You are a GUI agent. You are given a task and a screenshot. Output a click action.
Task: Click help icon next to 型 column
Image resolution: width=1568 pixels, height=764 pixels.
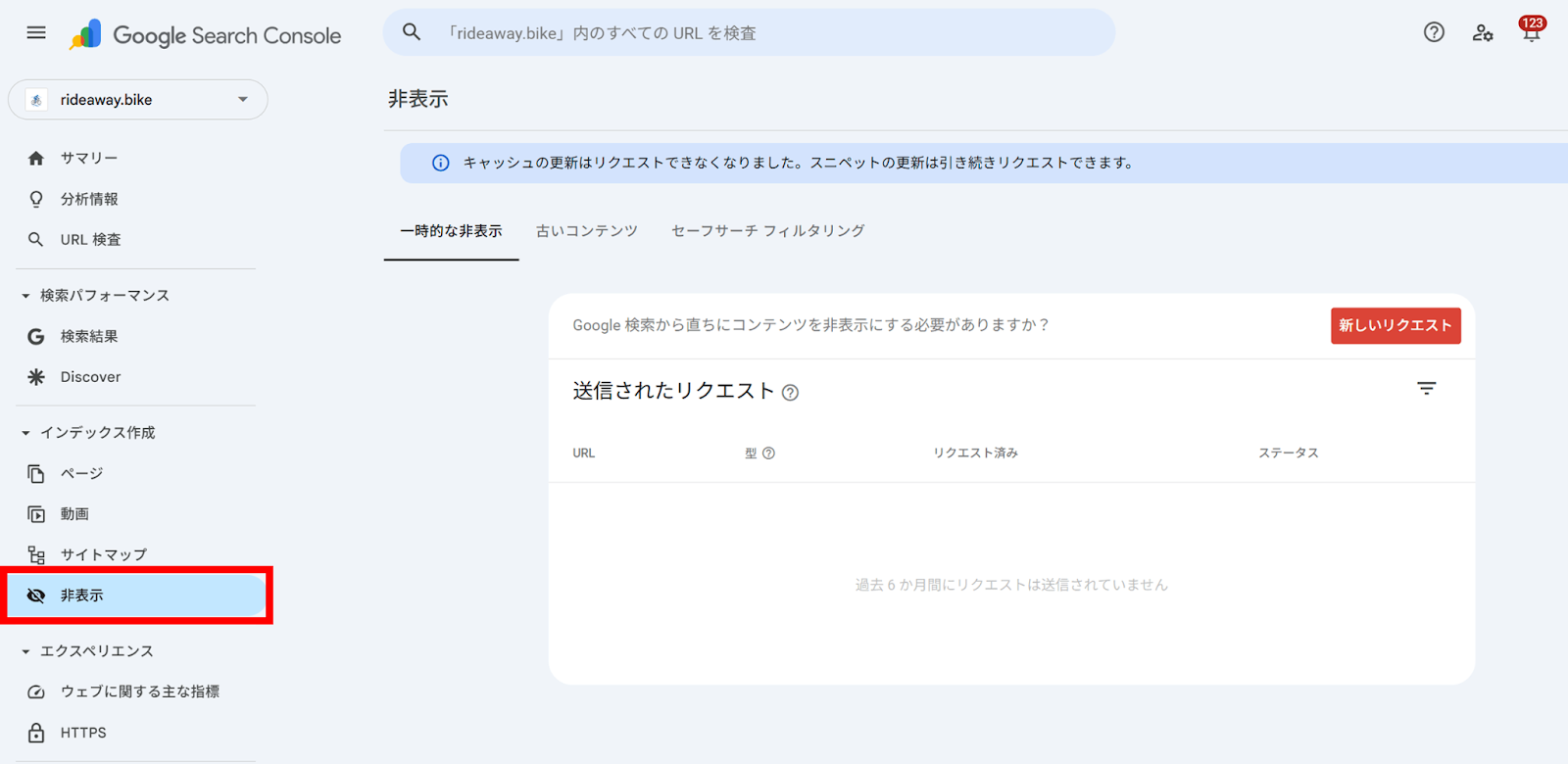(x=768, y=454)
